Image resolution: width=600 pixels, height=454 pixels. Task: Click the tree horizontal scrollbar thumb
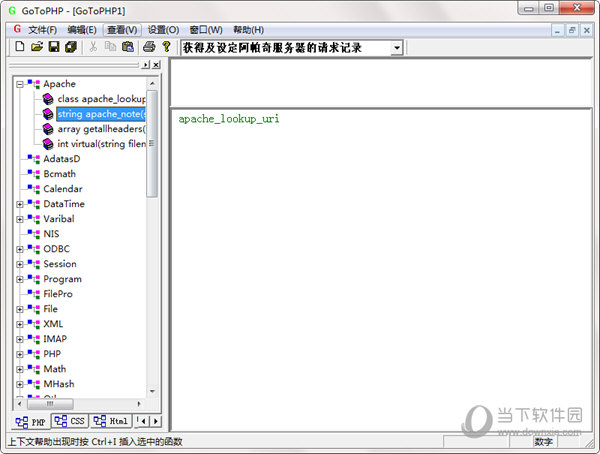50,404
